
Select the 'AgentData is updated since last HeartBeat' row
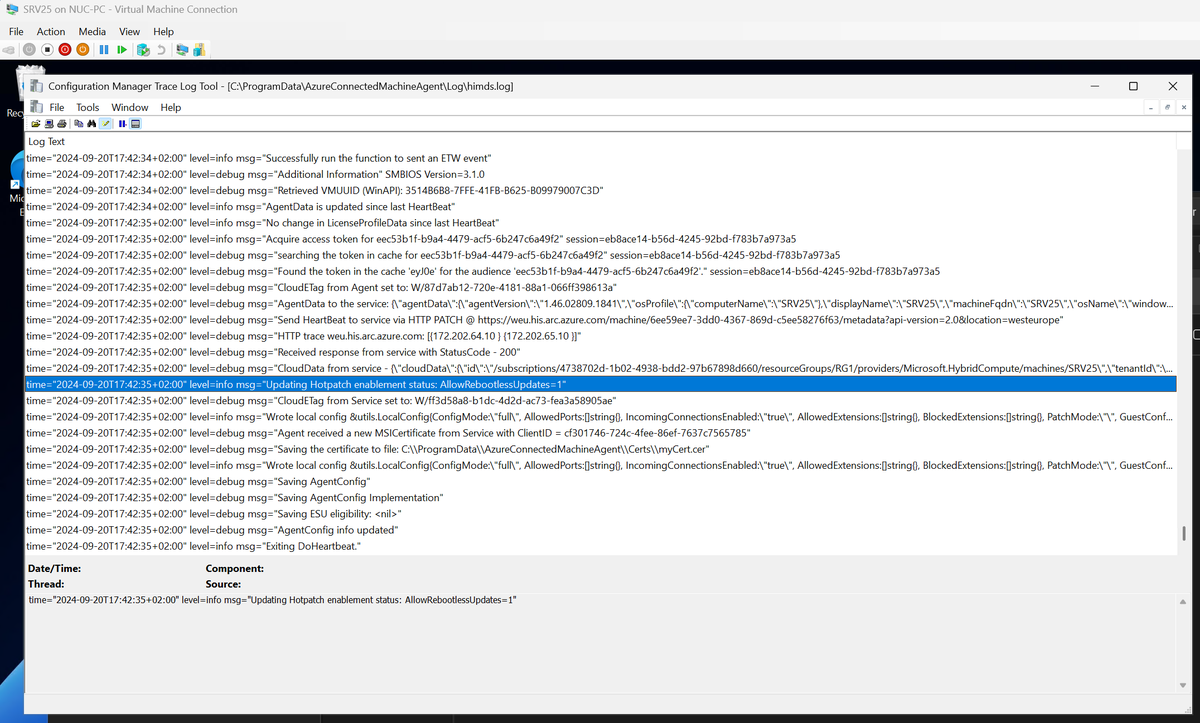(600, 206)
